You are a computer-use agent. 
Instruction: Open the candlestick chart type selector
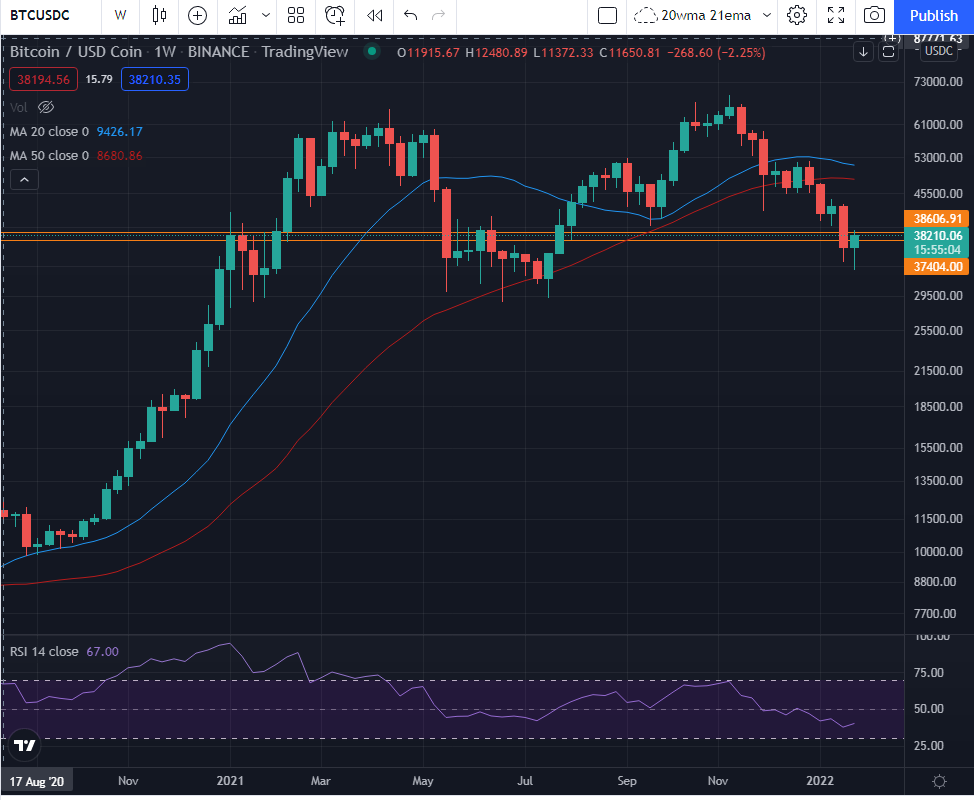(160, 16)
